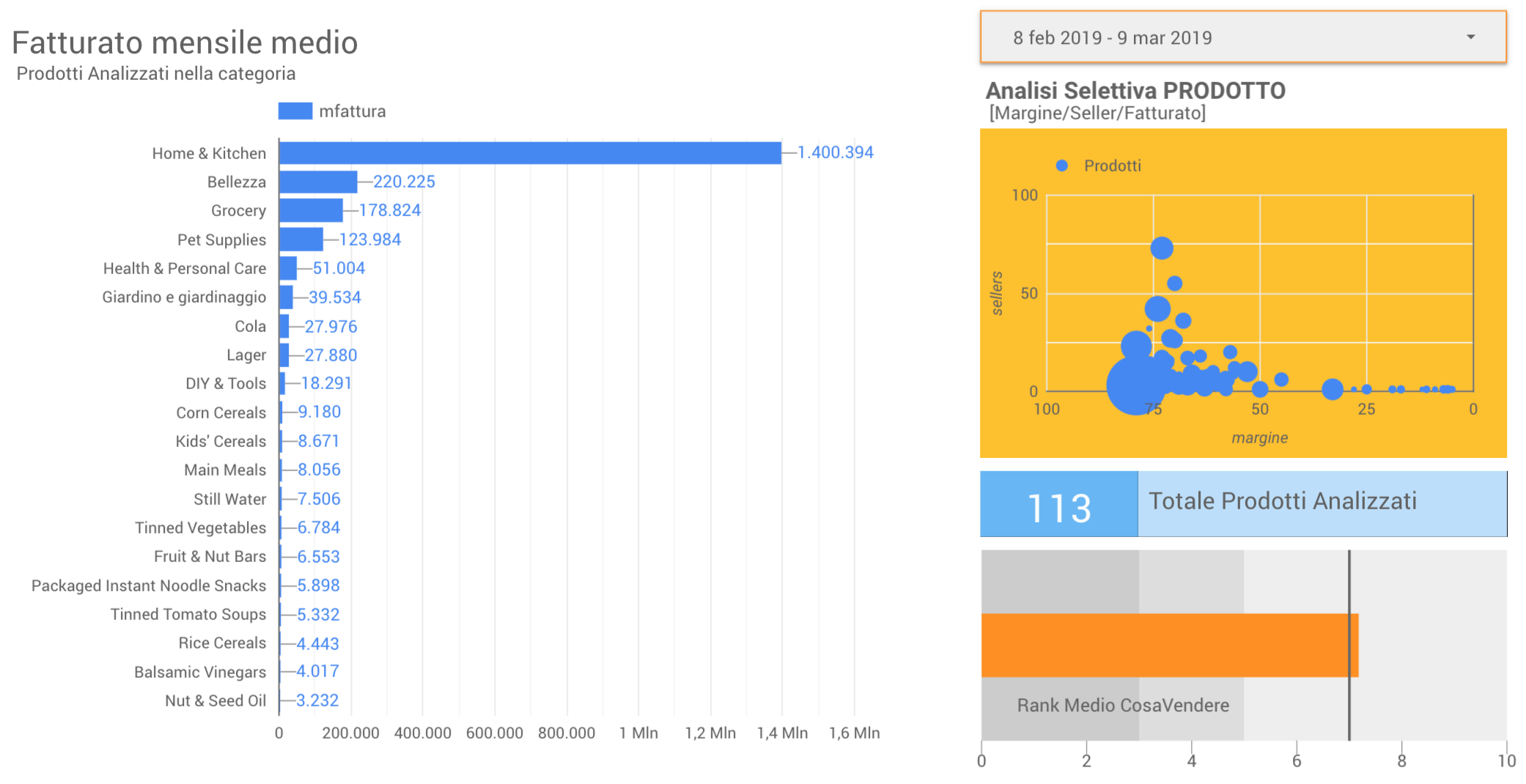This screenshot has height=784, width=1526.
Task: Click the Corn Cereals label
Action: (221, 413)
